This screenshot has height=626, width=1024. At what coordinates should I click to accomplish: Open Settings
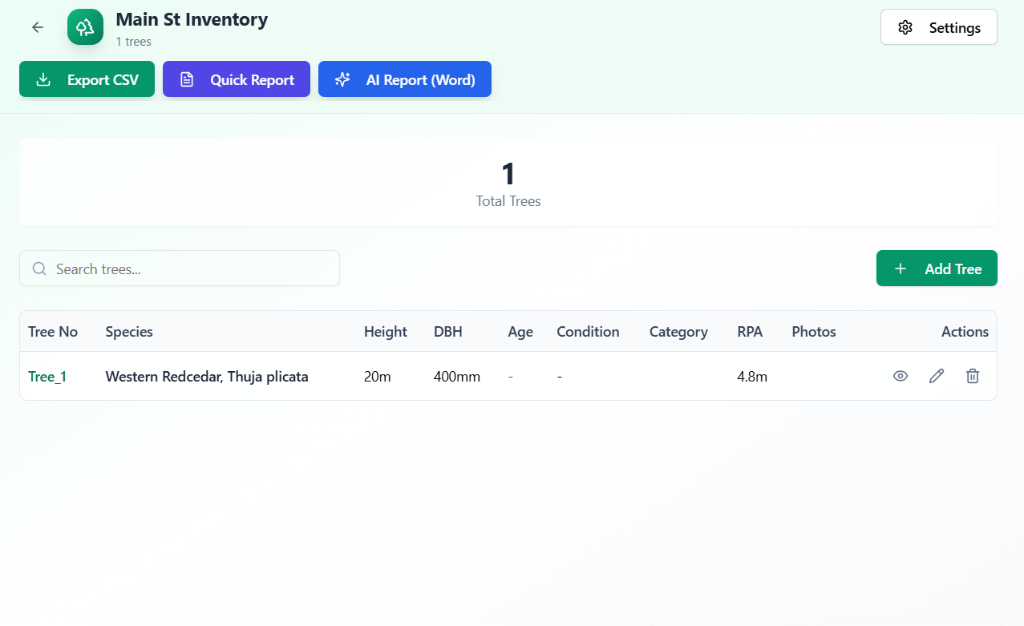point(938,27)
